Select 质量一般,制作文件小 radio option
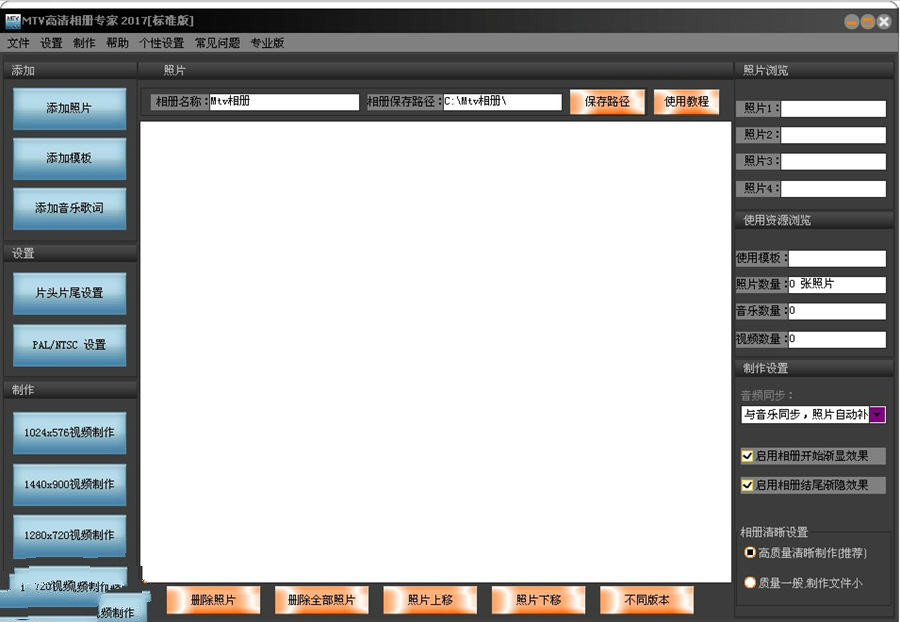 pyautogui.click(x=750, y=582)
